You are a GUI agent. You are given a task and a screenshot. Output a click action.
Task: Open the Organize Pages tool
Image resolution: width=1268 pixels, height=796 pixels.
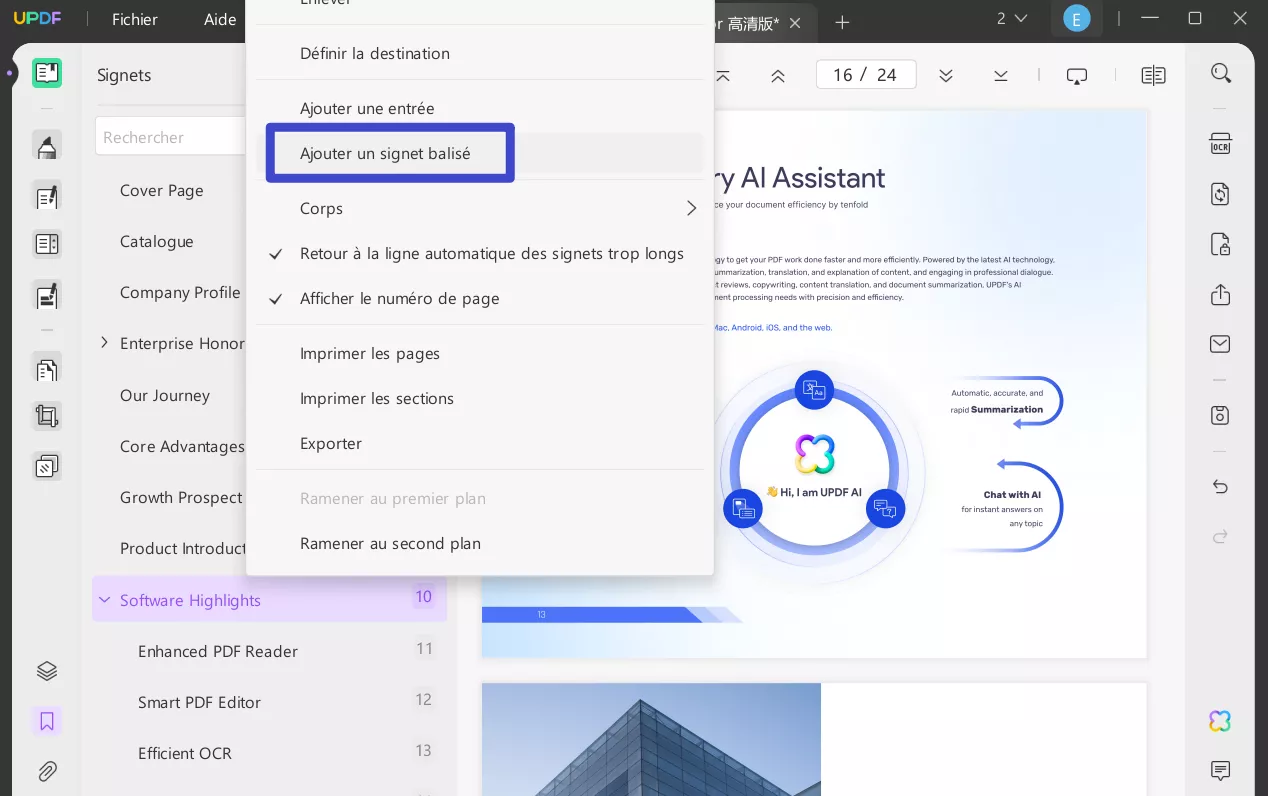[x=47, y=369]
